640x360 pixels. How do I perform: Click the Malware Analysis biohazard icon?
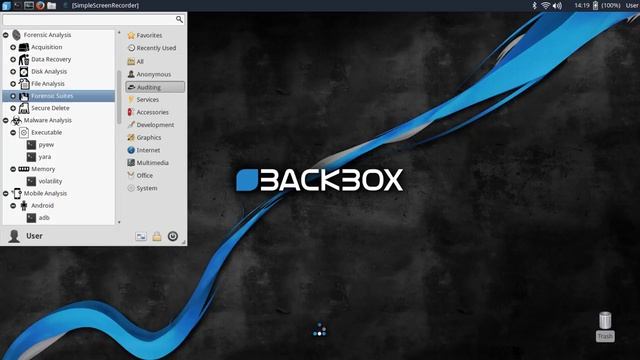pyautogui.click(x=16, y=120)
